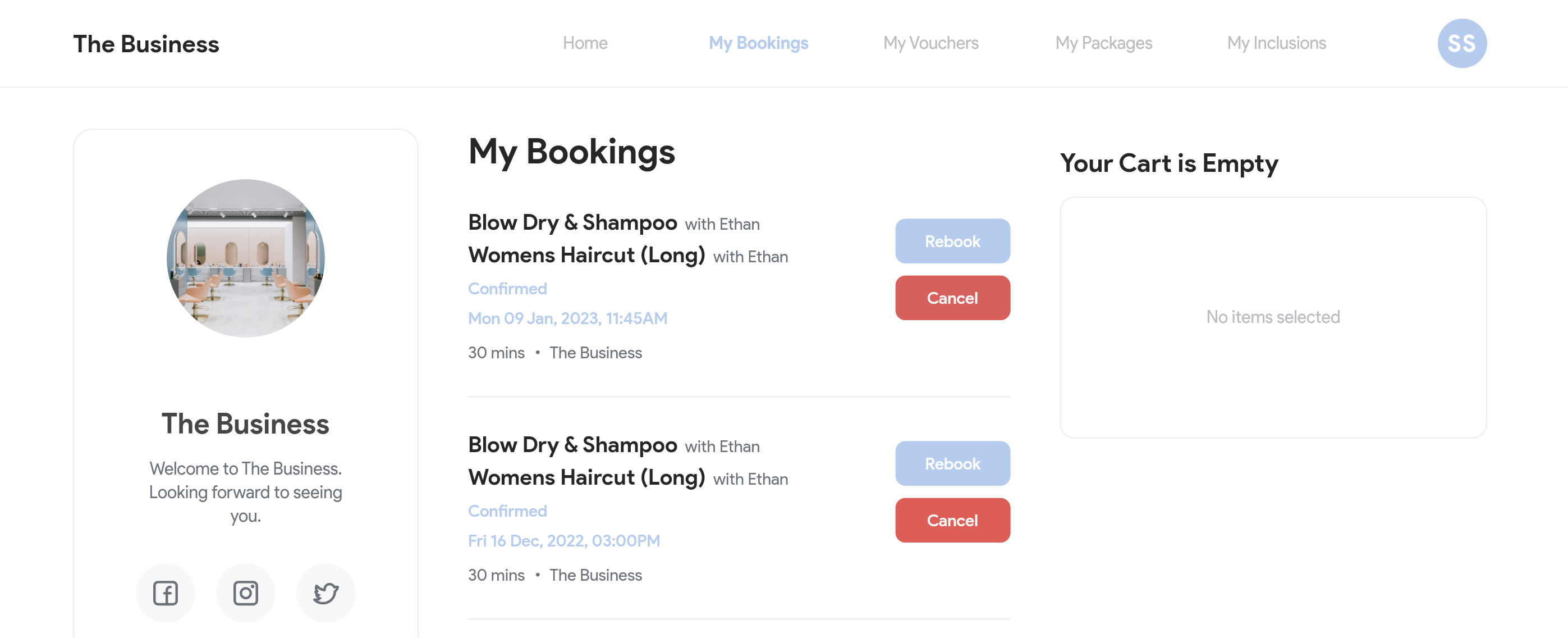Click '30 mins' under the December booking

[x=496, y=575]
